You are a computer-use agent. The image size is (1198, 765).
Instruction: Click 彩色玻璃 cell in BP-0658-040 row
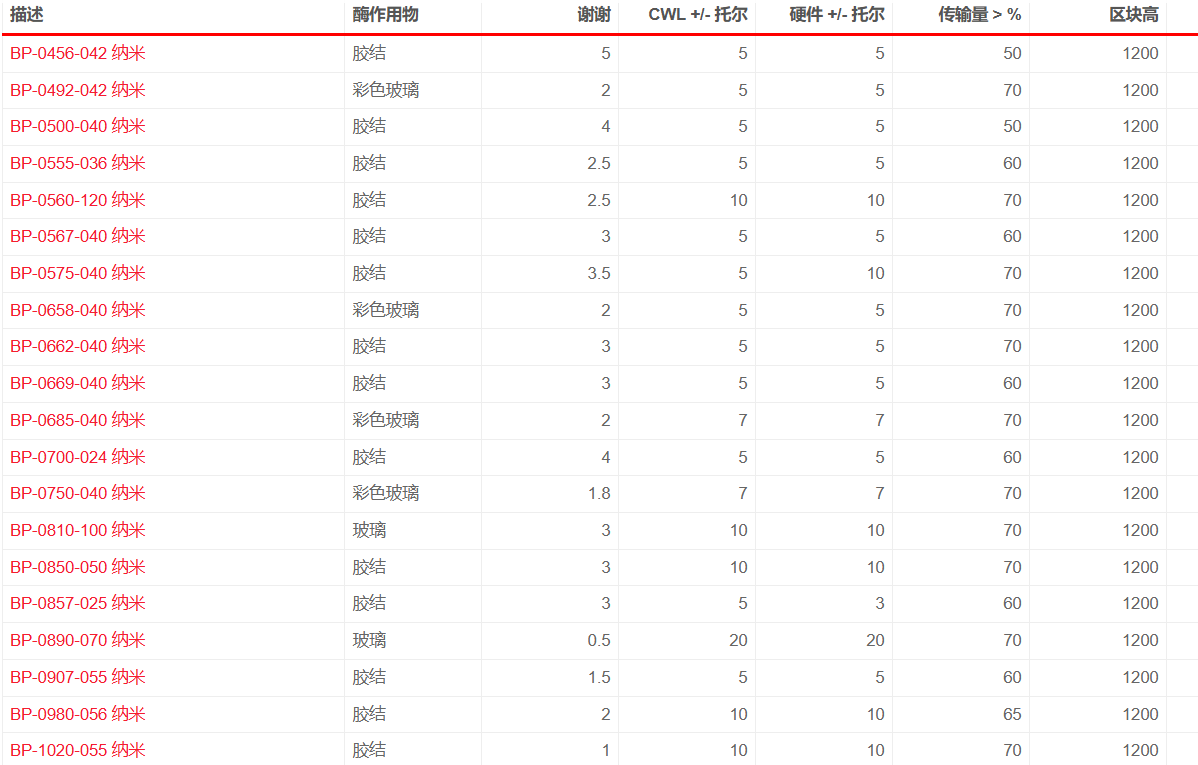pyautogui.click(x=386, y=310)
